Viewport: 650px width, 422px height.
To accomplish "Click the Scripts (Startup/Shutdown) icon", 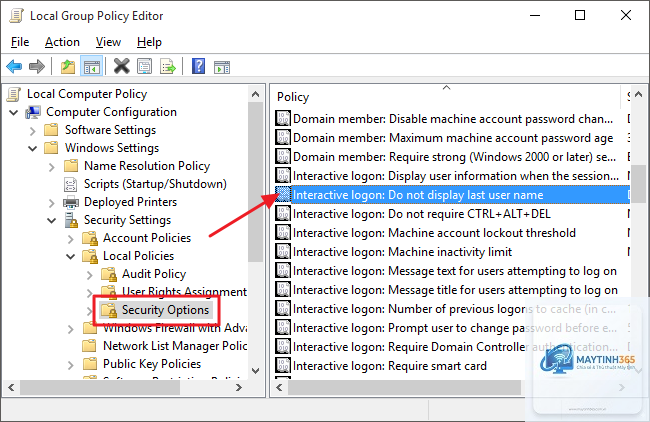I will click(x=70, y=184).
